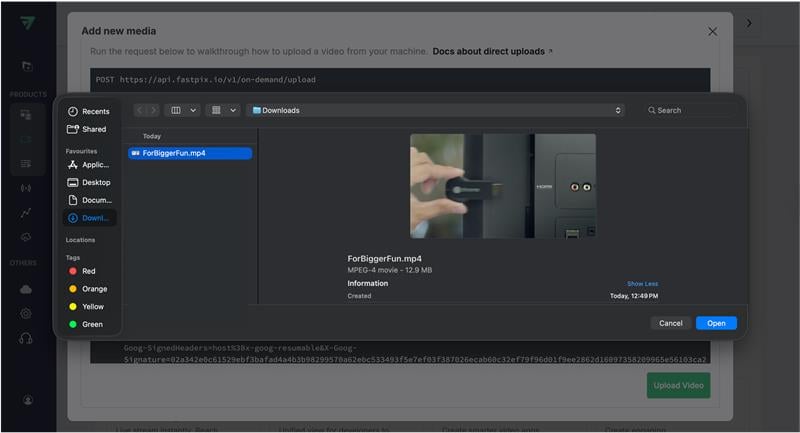This screenshot has height=433, width=800.
Task: Click the headset support icon
Action: [26, 338]
